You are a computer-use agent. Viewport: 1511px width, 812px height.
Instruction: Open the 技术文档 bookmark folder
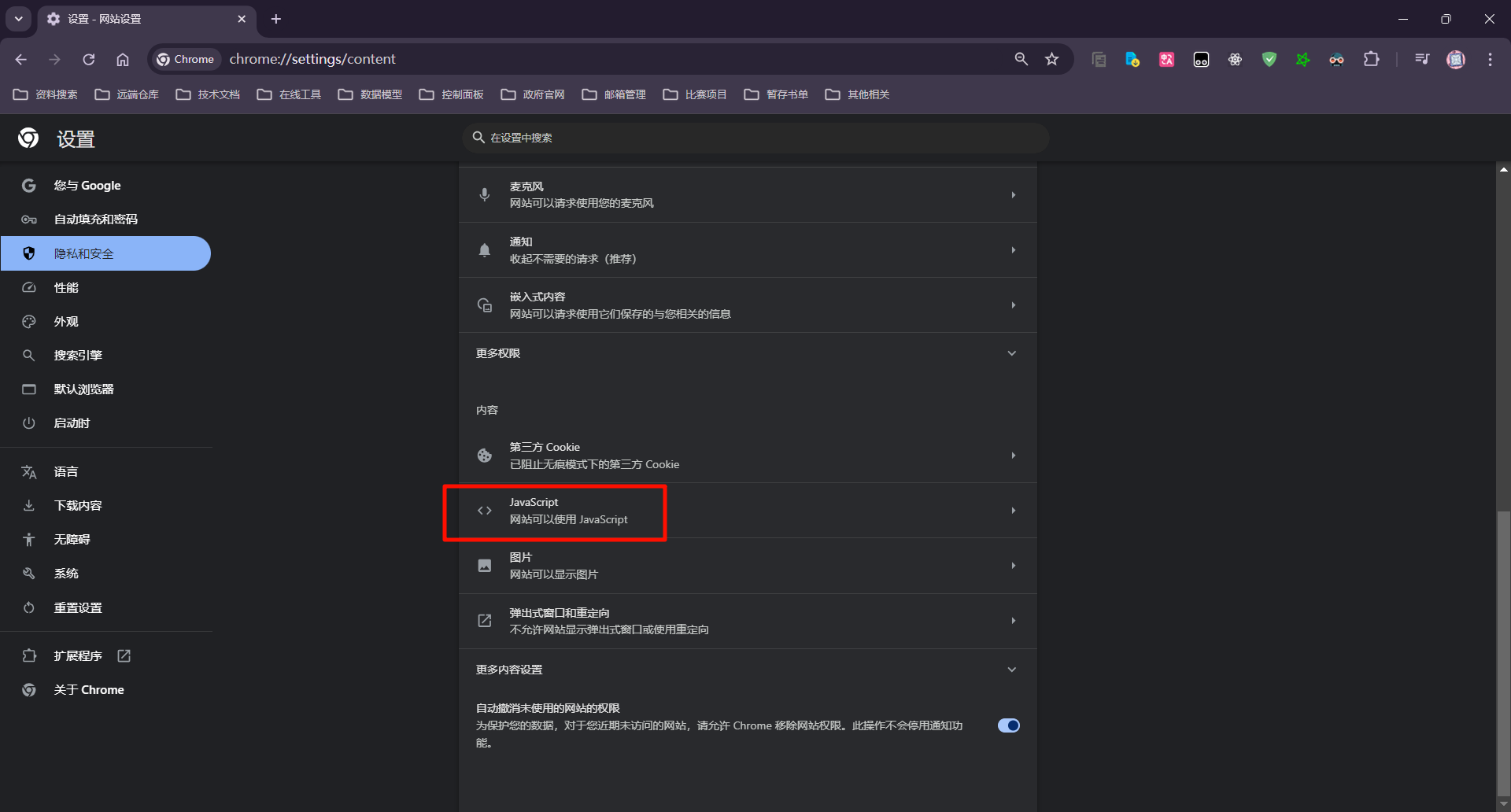tap(209, 94)
